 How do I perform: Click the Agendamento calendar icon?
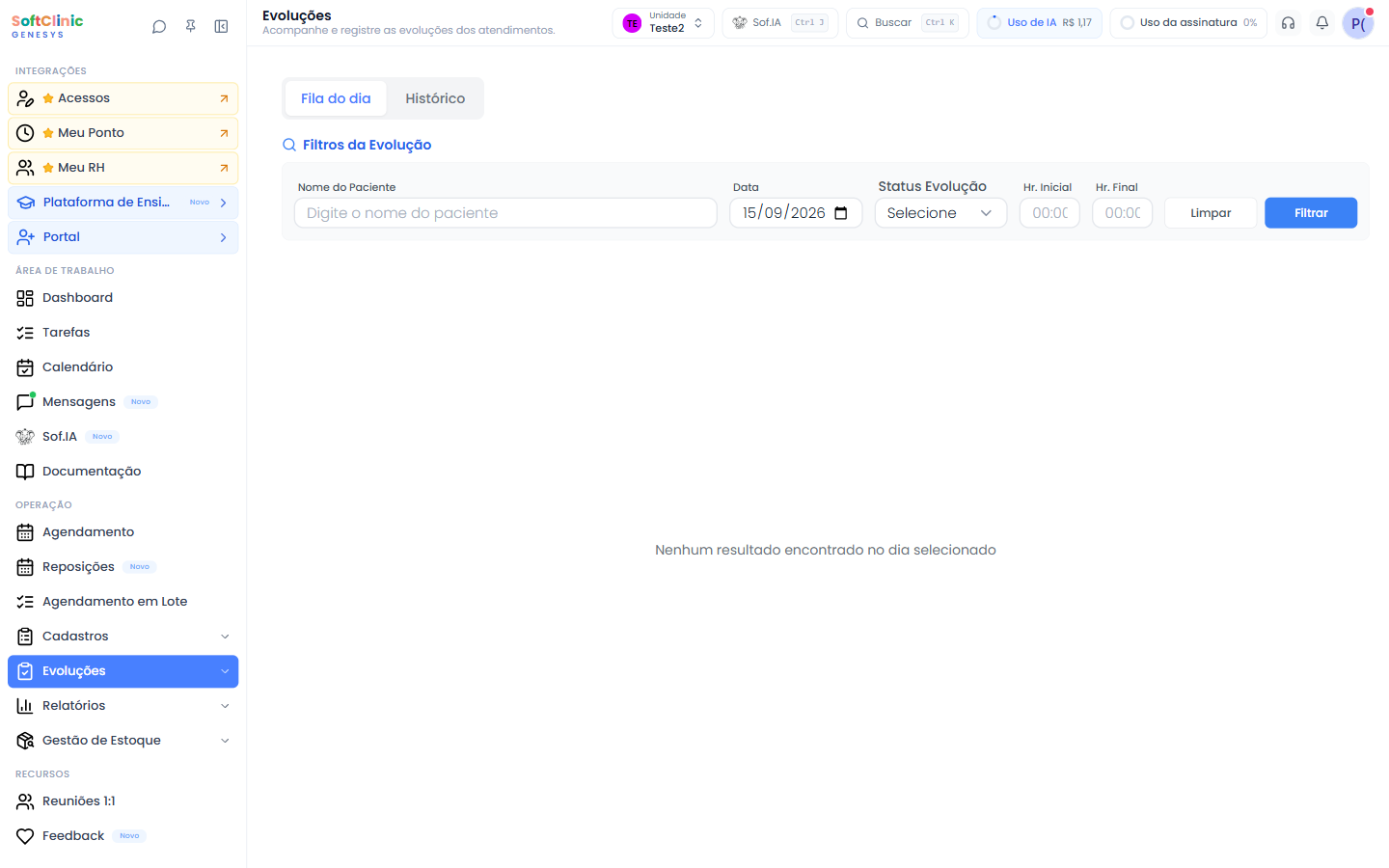coord(25,532)
